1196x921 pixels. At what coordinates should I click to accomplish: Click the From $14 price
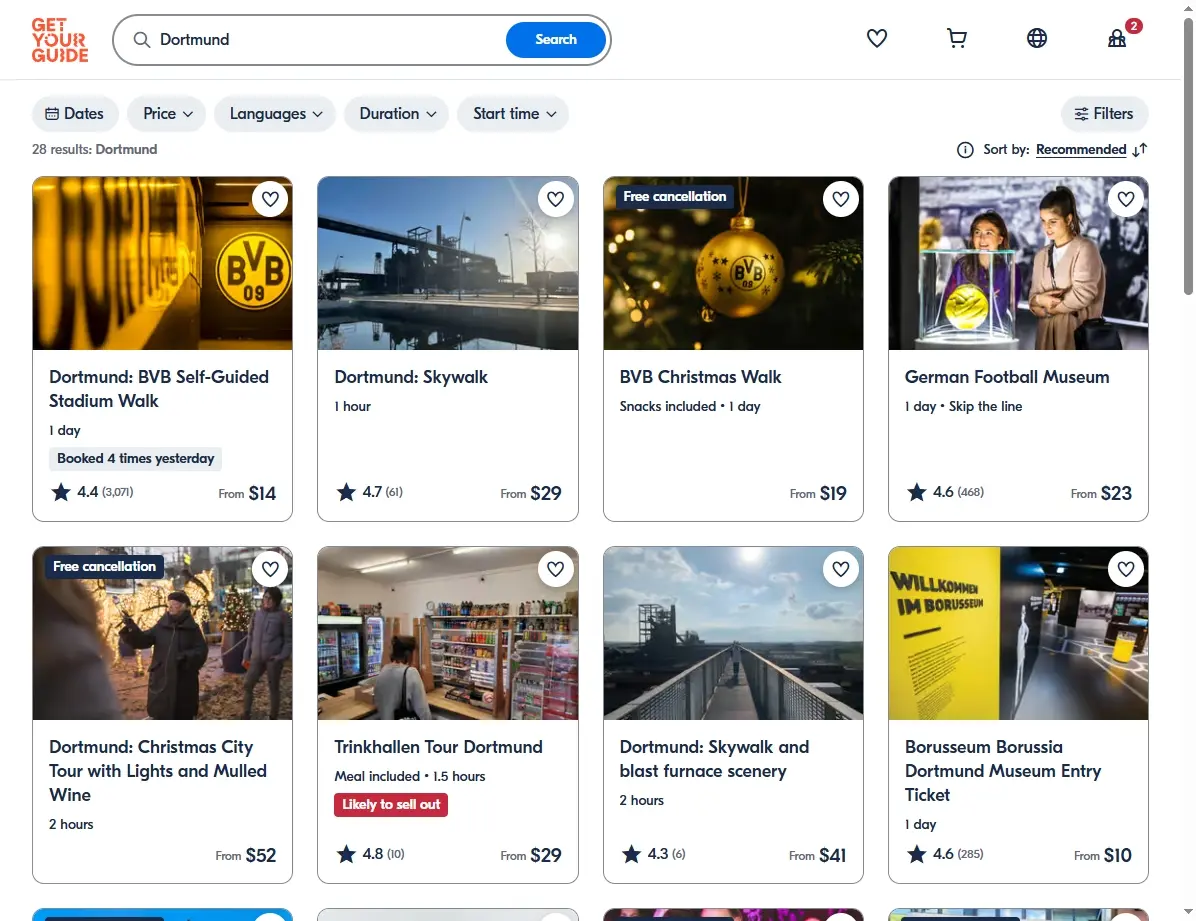click(x=247, y=494)
